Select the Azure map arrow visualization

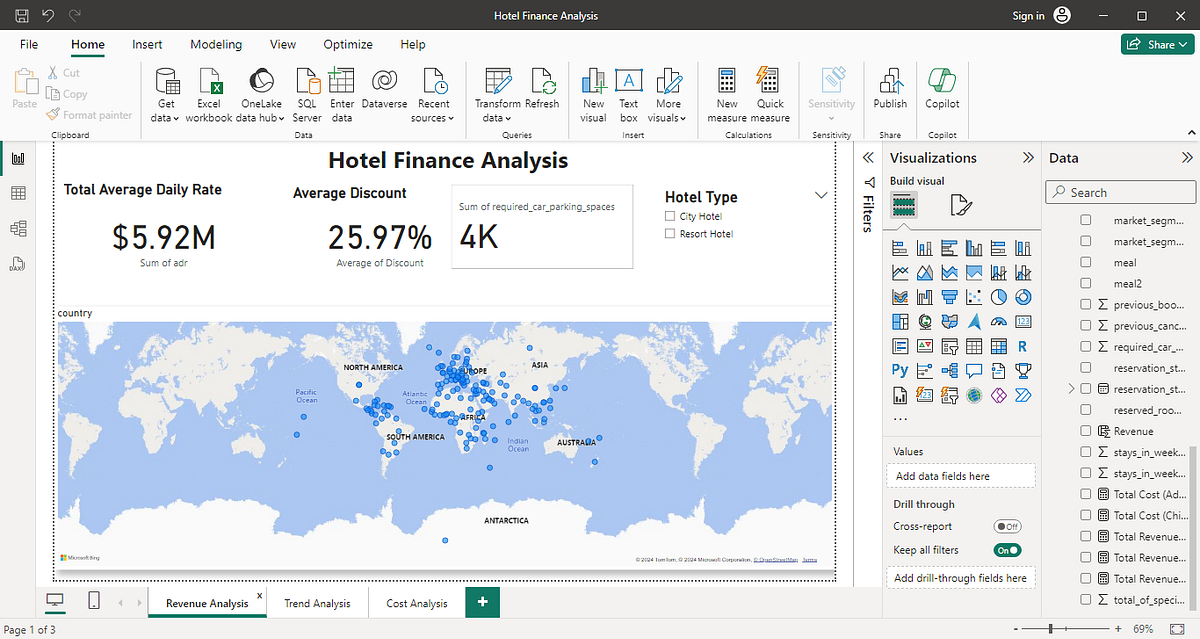click(x=974, y=321)
